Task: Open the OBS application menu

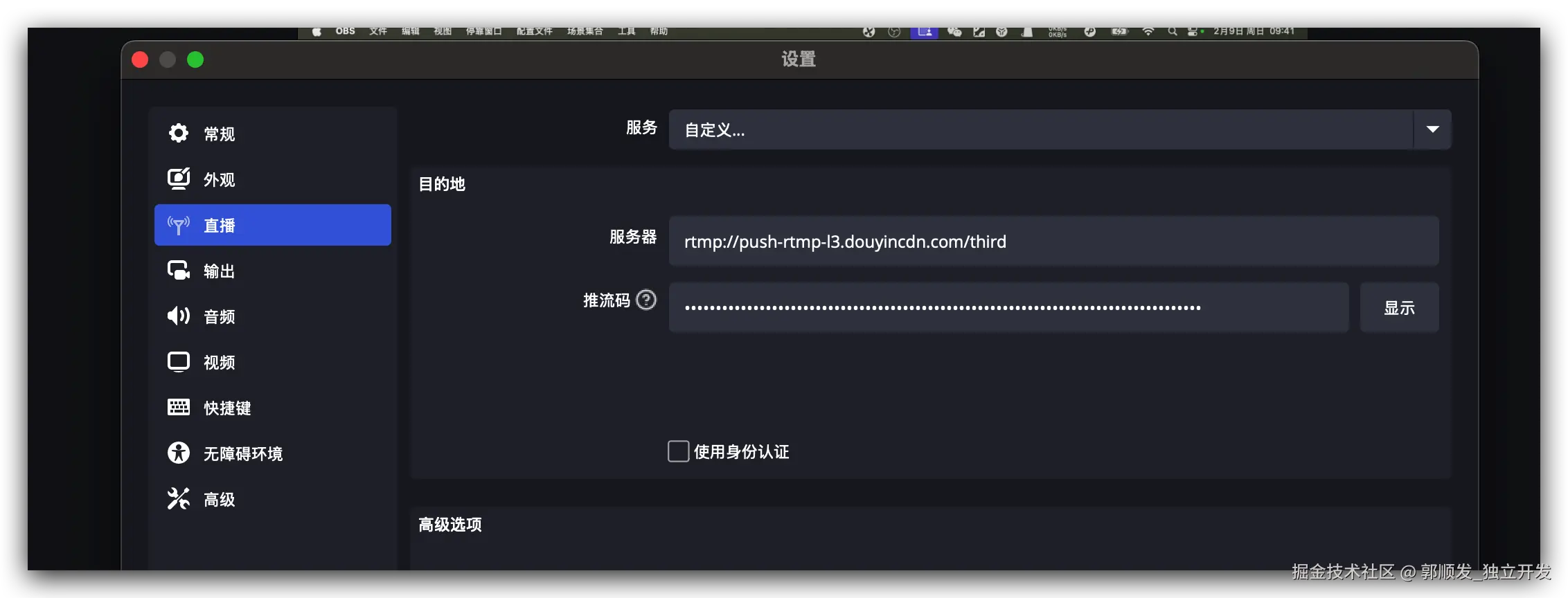Action: (x=345, y=32)
